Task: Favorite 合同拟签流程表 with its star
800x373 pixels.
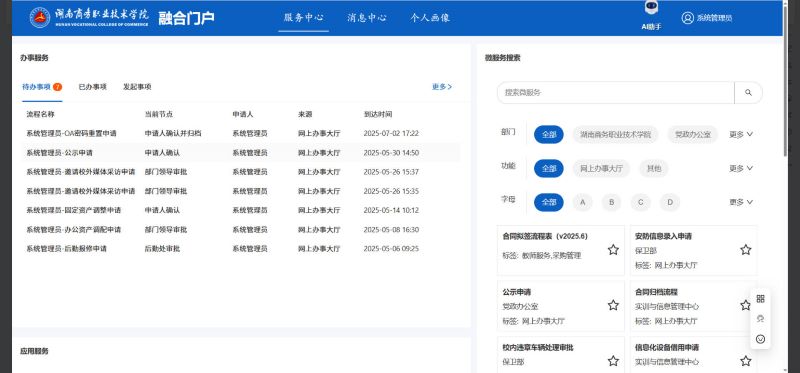Action: pos(613,250)
